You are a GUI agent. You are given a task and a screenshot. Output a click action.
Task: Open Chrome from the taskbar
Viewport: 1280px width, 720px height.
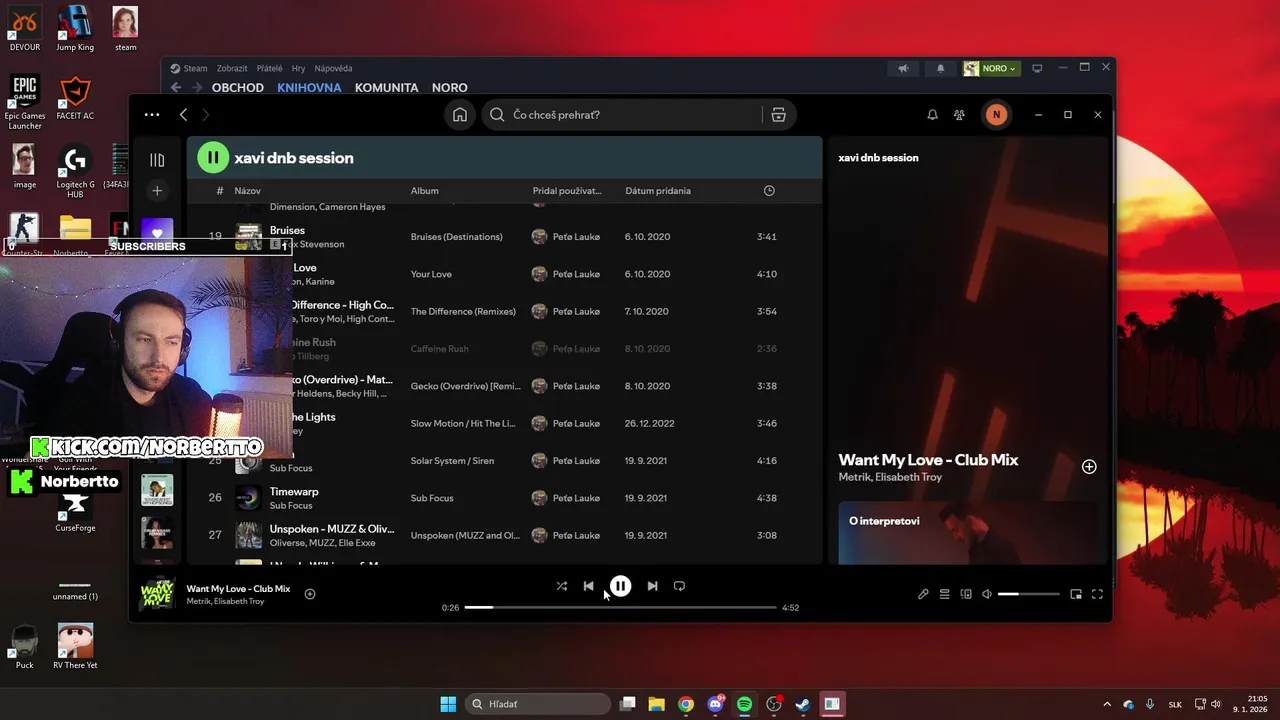[686, 704]
